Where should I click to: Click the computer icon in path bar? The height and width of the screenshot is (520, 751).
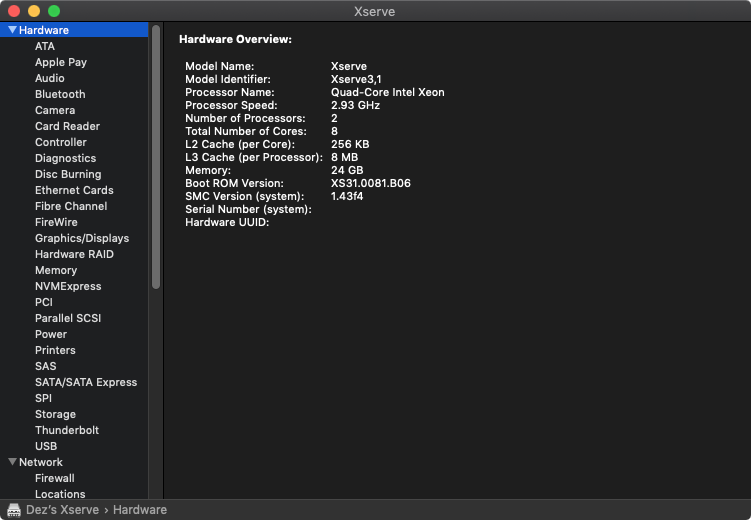[14, 510]
